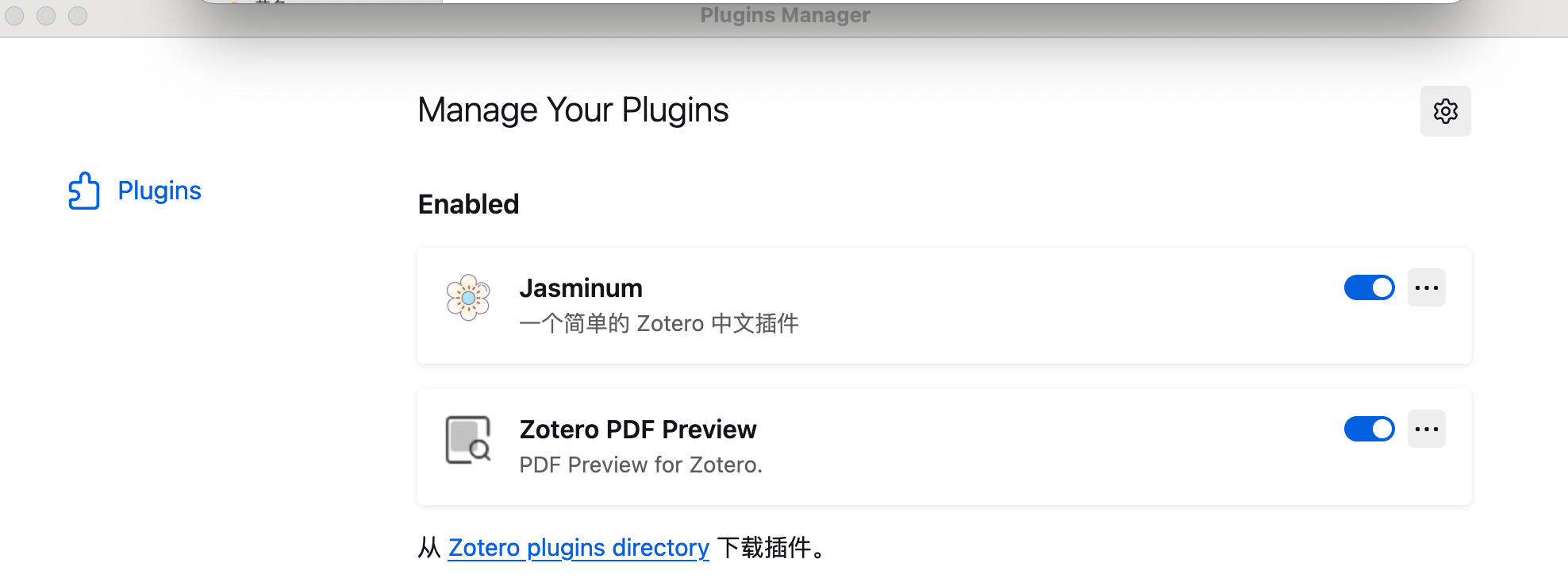Viewport: 1568px width, 586px height.
Task: Click the Manage Your Plugins heading
Action: tap(573, 110)
